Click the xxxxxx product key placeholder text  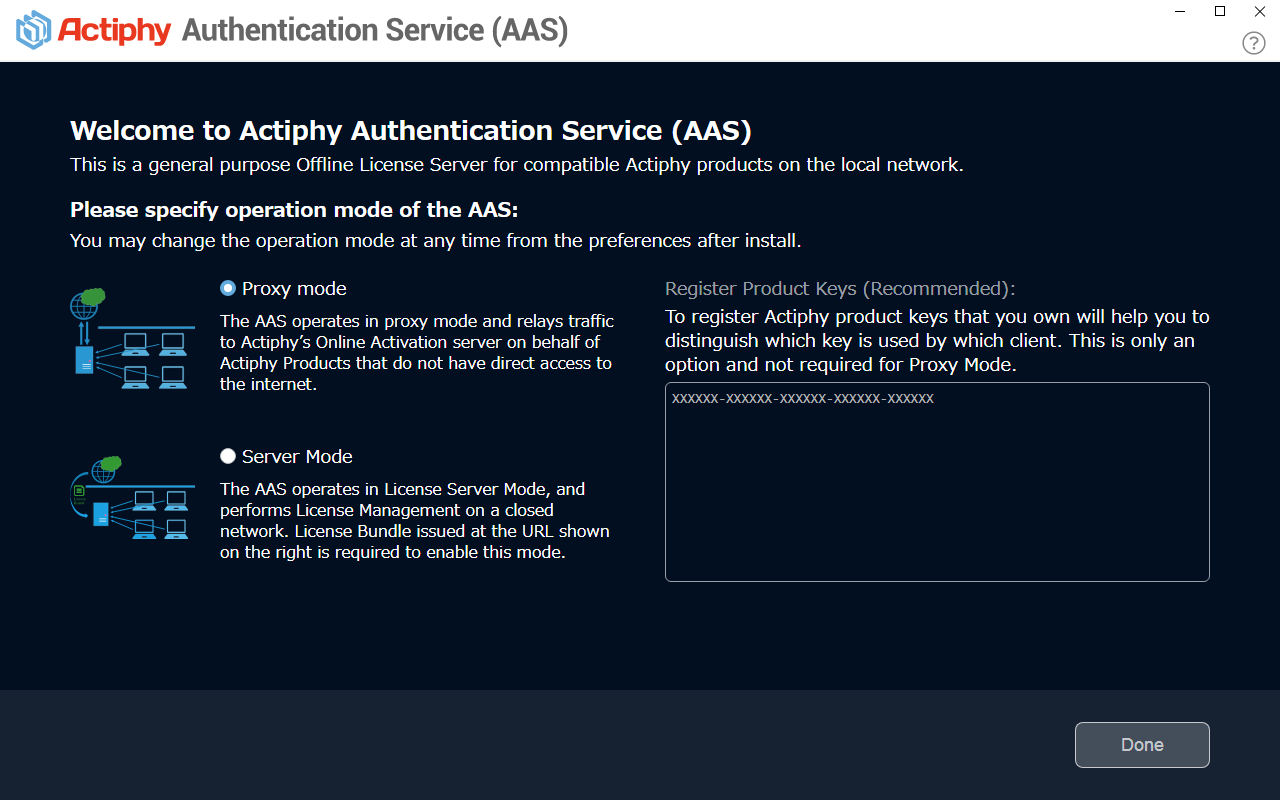802,398
